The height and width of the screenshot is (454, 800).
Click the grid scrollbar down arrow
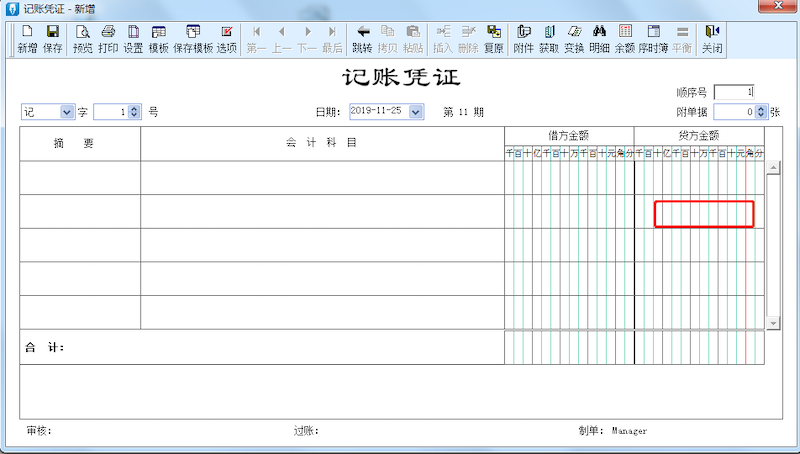pos(773,323)
